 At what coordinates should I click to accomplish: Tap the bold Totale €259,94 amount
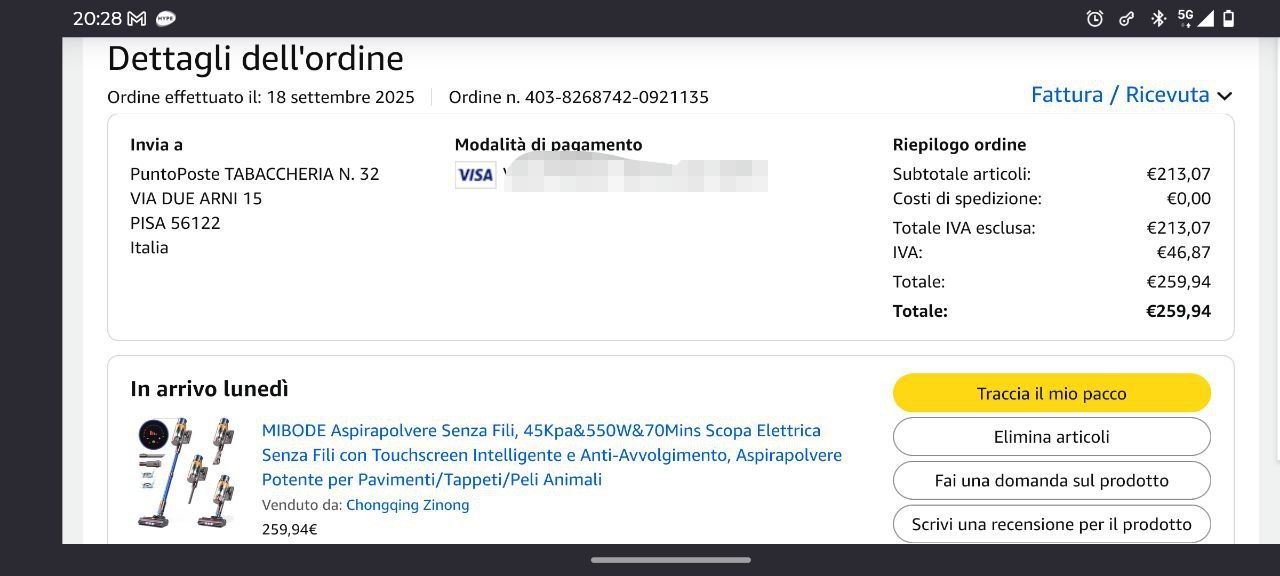[1178, 311]
